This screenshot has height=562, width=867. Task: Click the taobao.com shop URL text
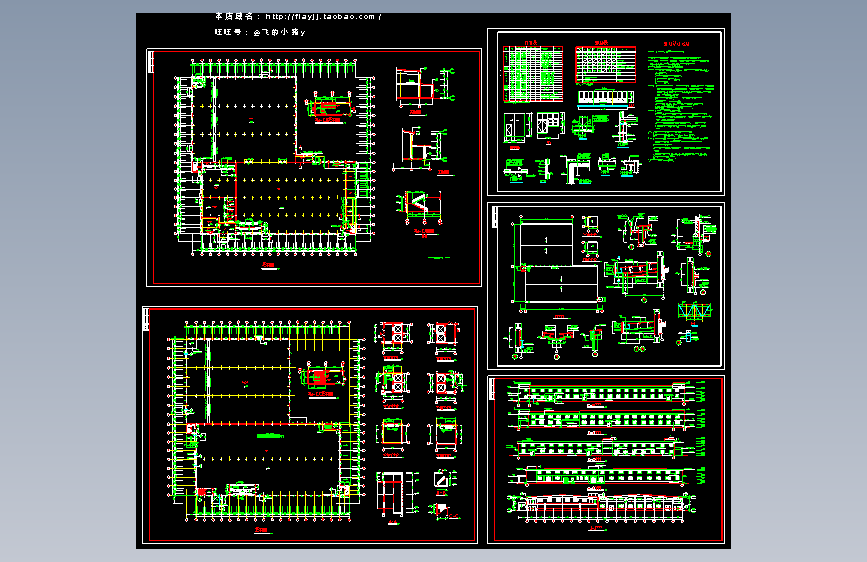coord(323,17)
